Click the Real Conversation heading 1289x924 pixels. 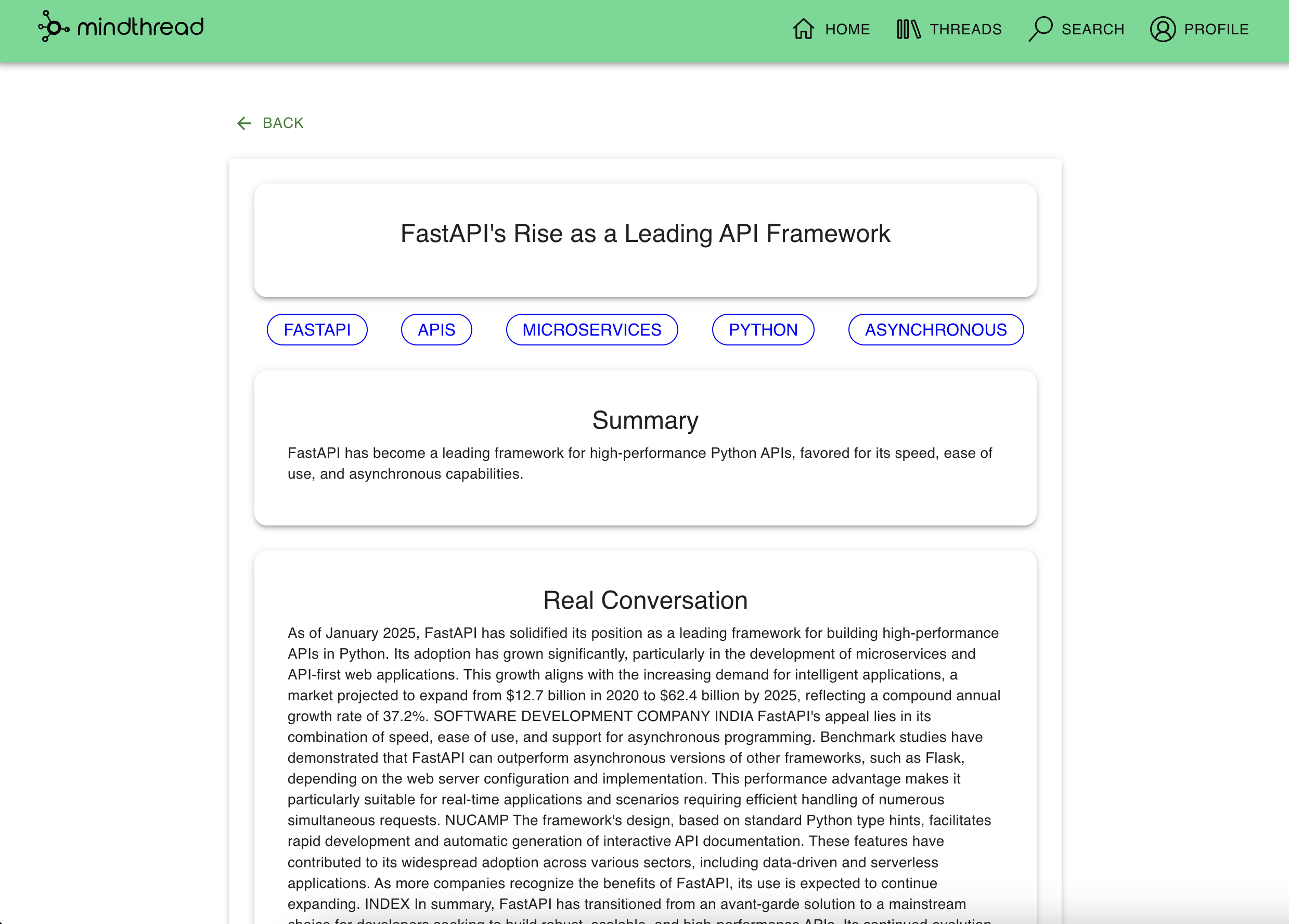pyautogui.click(x=645, y=600)
